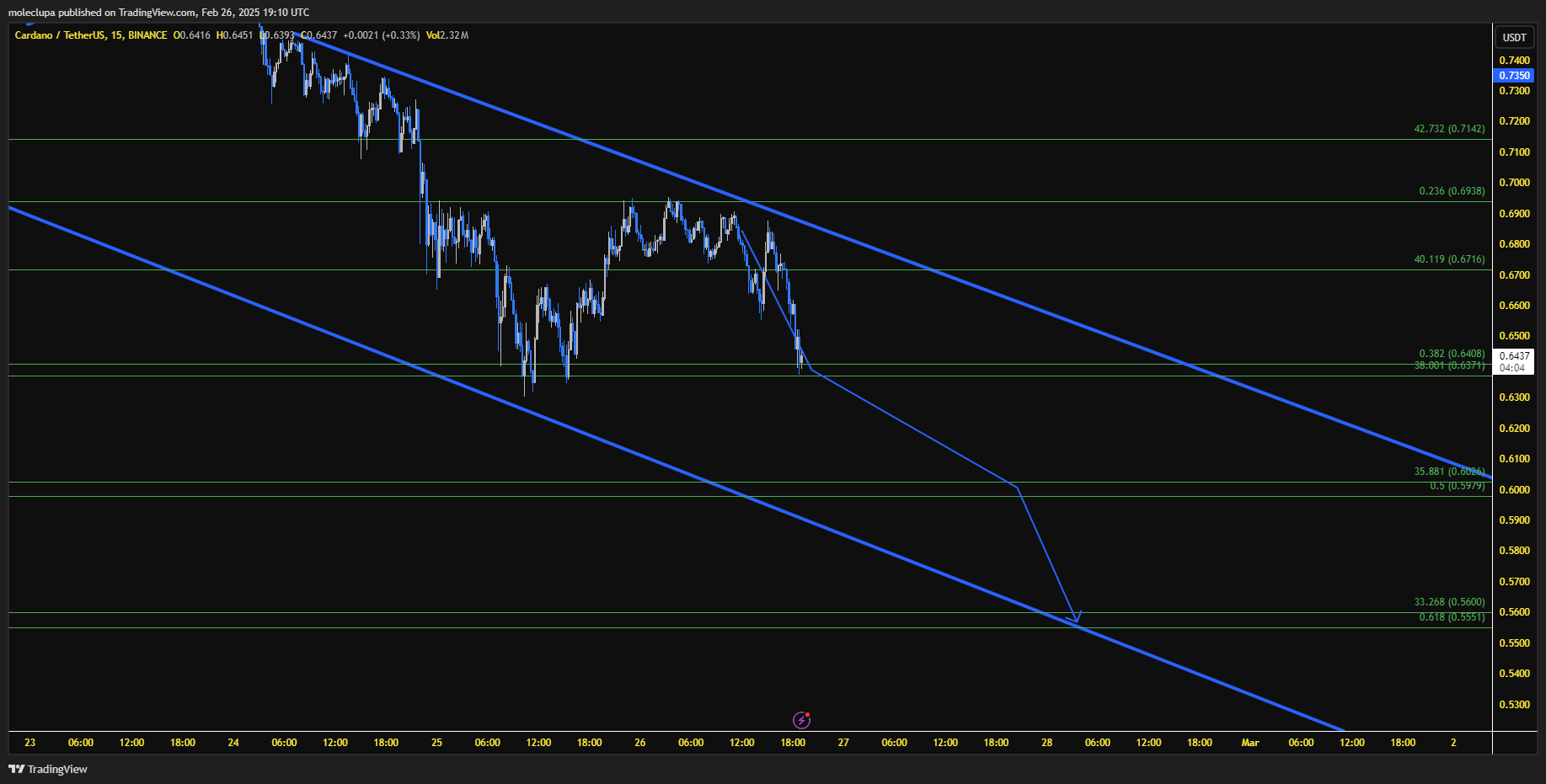Select the fib label 40.119 (0.6716)
Image resolution: width=1546 pixels, height=784 pixels.
point(1449,259)
